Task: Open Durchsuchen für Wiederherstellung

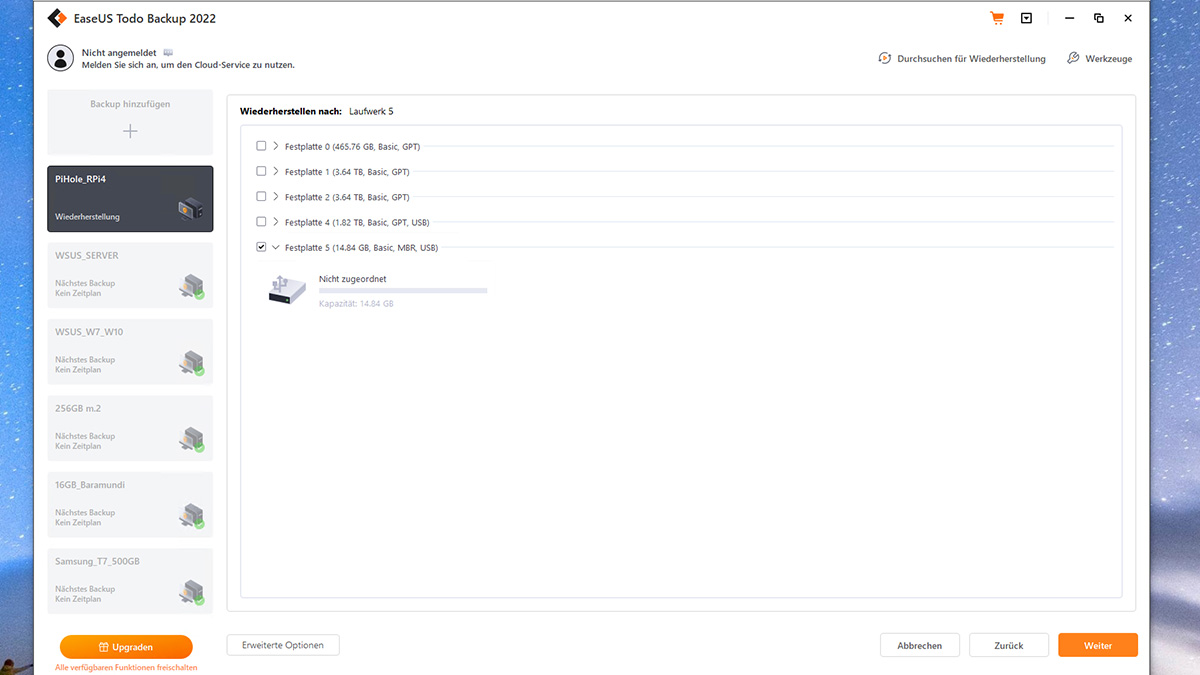Action: pyautogui.click(x=962, y=59)
